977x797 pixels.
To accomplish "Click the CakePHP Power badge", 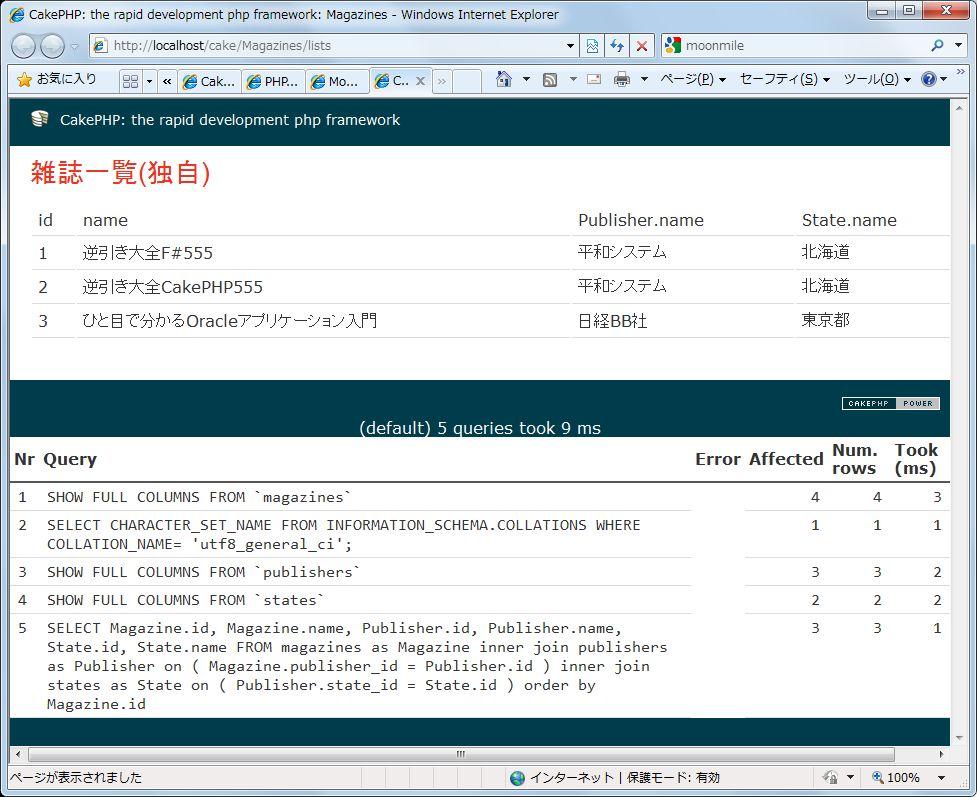I will pos(890,403).
